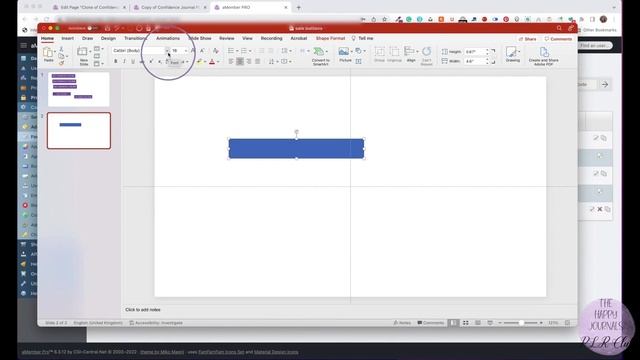640x360 pixels.
Task: Switch to Slide Sorter view icon
Action: [x=466, y=323]
